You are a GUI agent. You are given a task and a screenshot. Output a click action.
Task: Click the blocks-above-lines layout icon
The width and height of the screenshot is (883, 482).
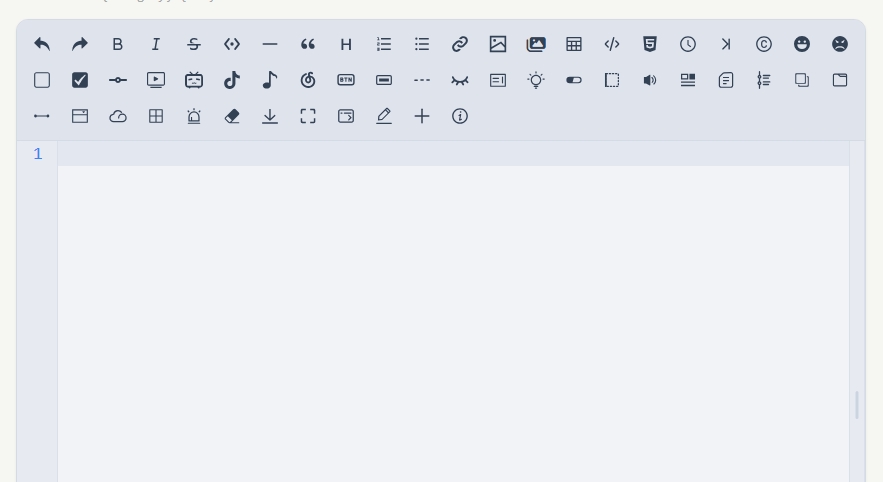click(x=688, y=80)
